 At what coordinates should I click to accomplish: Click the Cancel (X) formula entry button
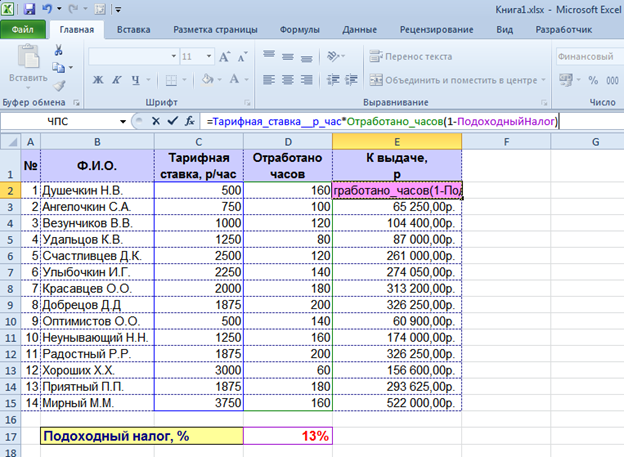[156, 121]
